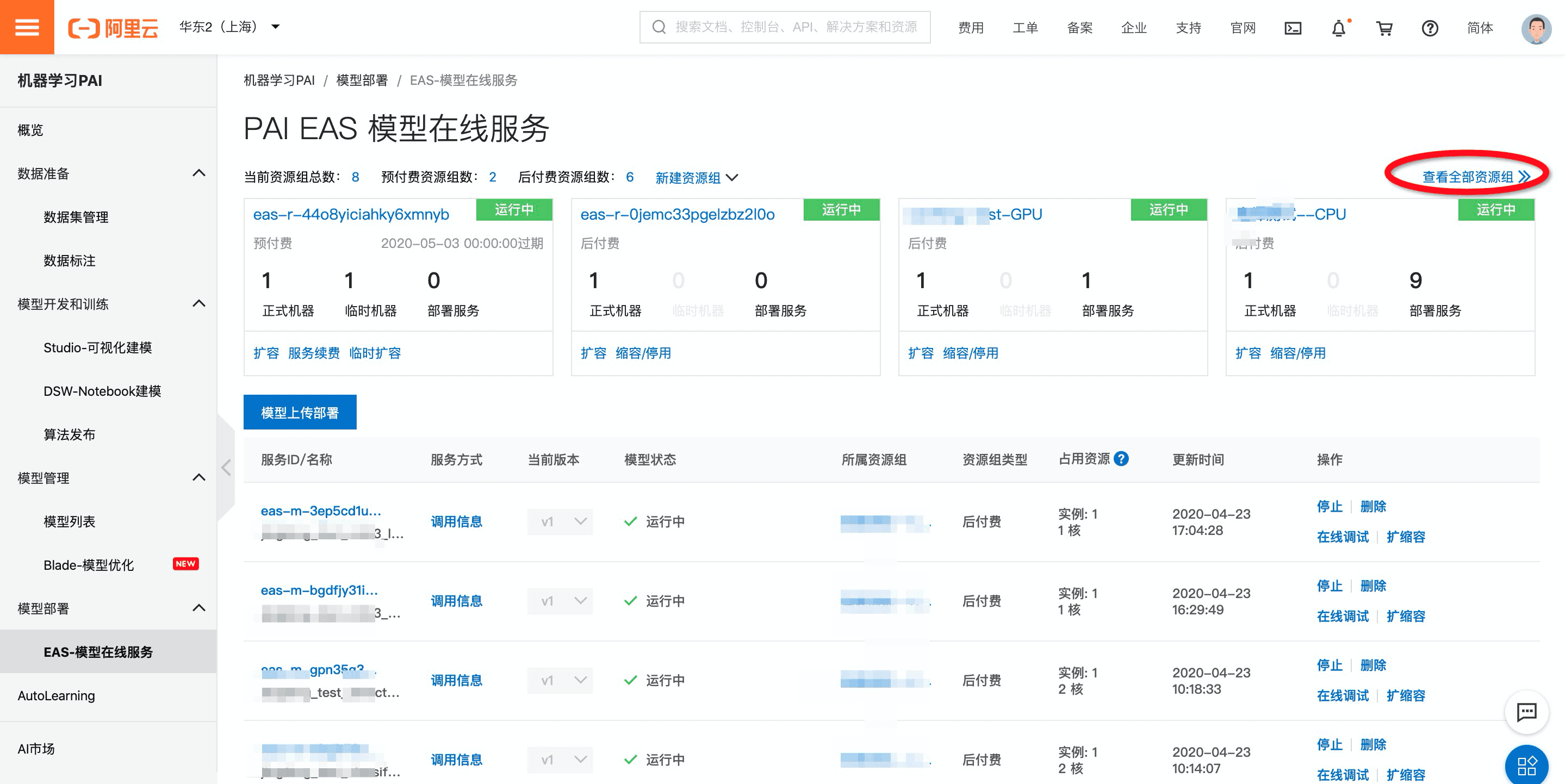Open 支持 in the top navigation
This screenshot has width=1565, height=784.
click(x=1188, y=28)
